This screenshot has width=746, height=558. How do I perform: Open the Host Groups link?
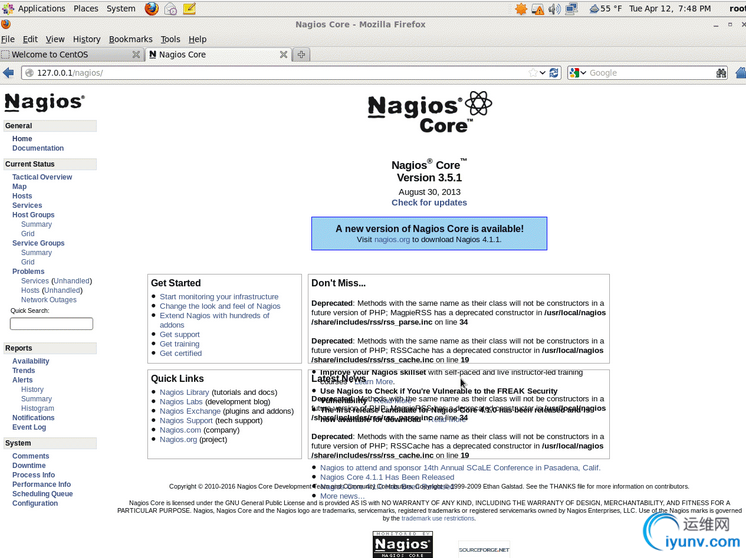[33, 215]
